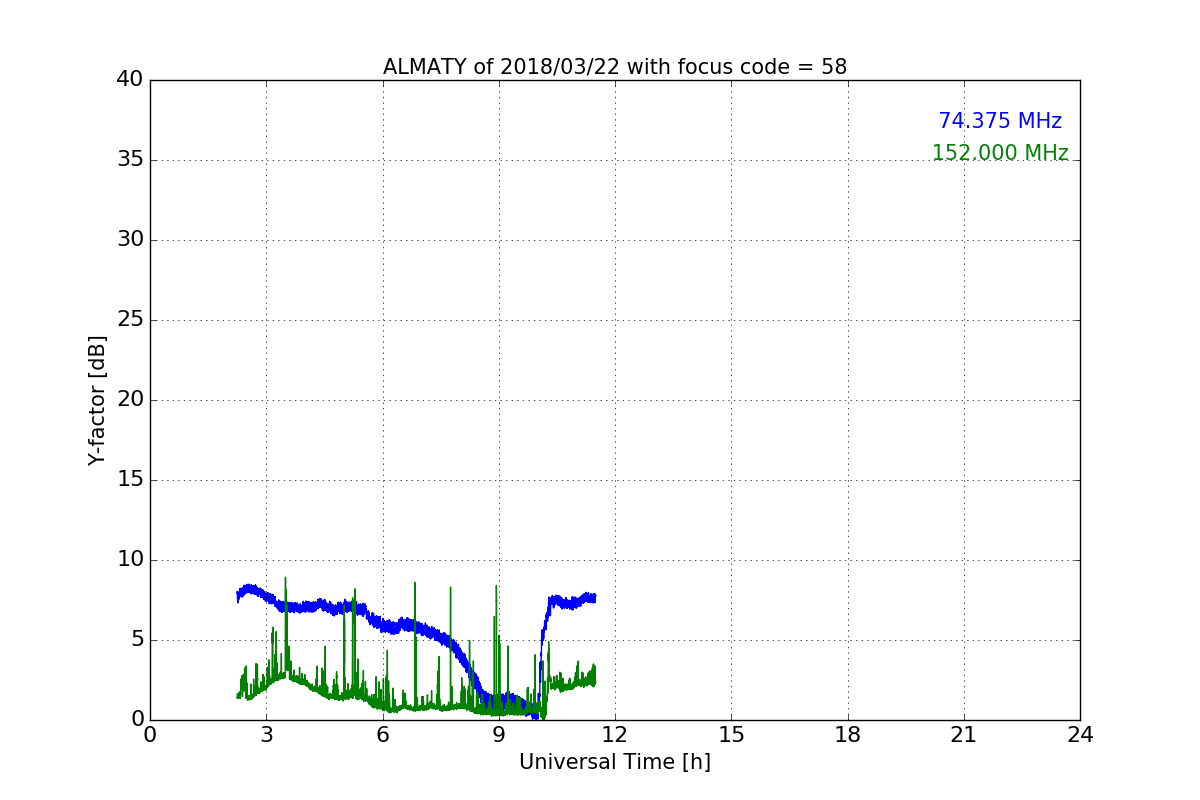
Task: Click y-axis tick label 30
Action: pyautogui.click(x=130, y=240)
